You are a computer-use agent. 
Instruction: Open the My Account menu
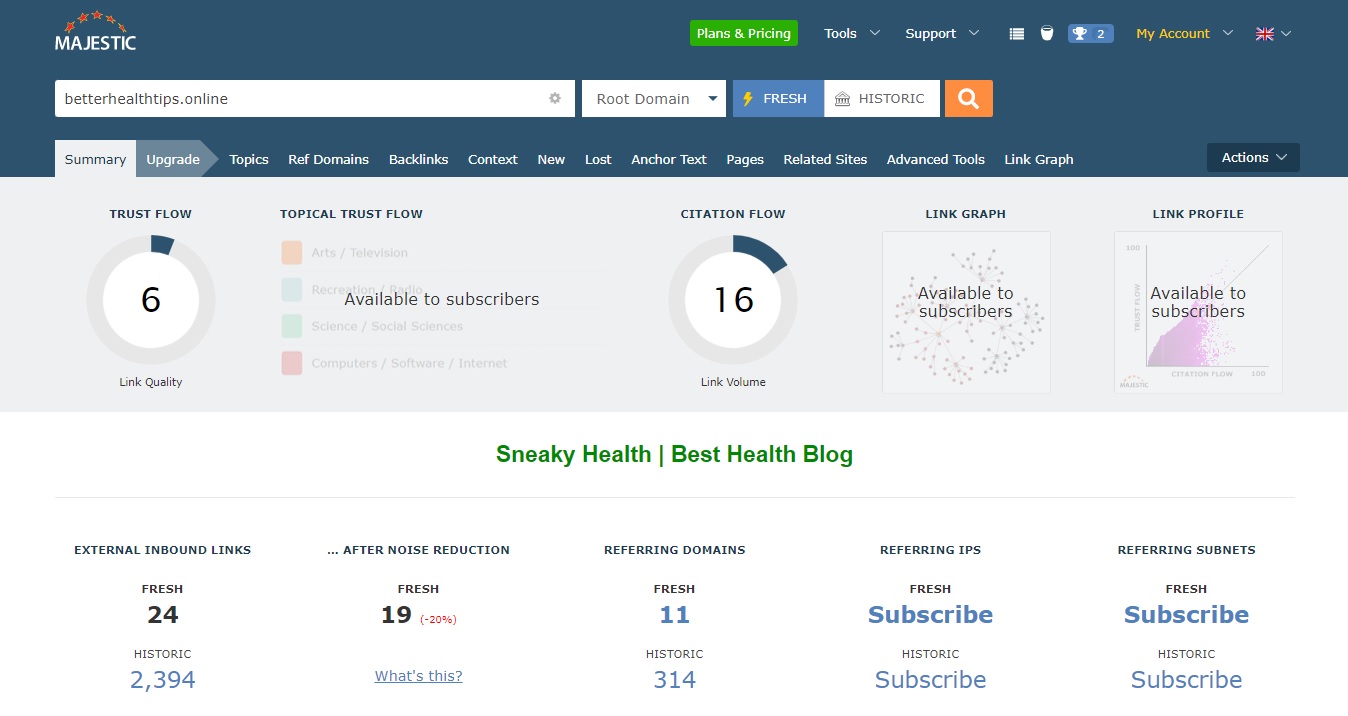pos(1185,33)
